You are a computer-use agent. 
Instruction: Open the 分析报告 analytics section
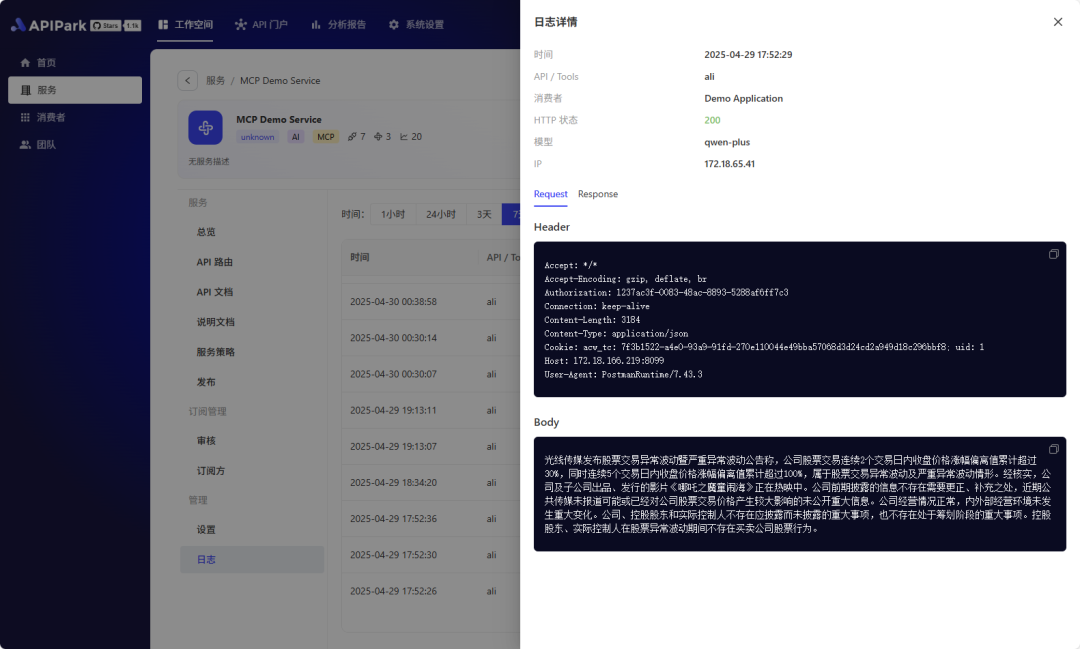coord(348,24)
